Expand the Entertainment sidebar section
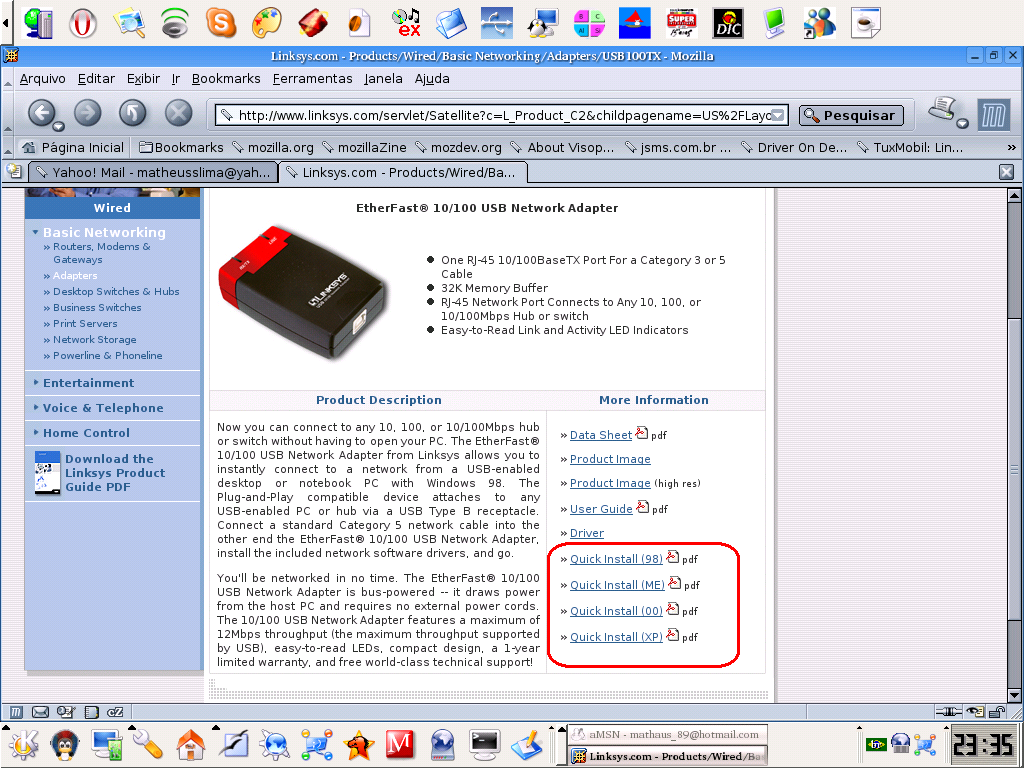The height and width of the screenshot is (768, 1024). pyautogui.click(x=88, y=383)
